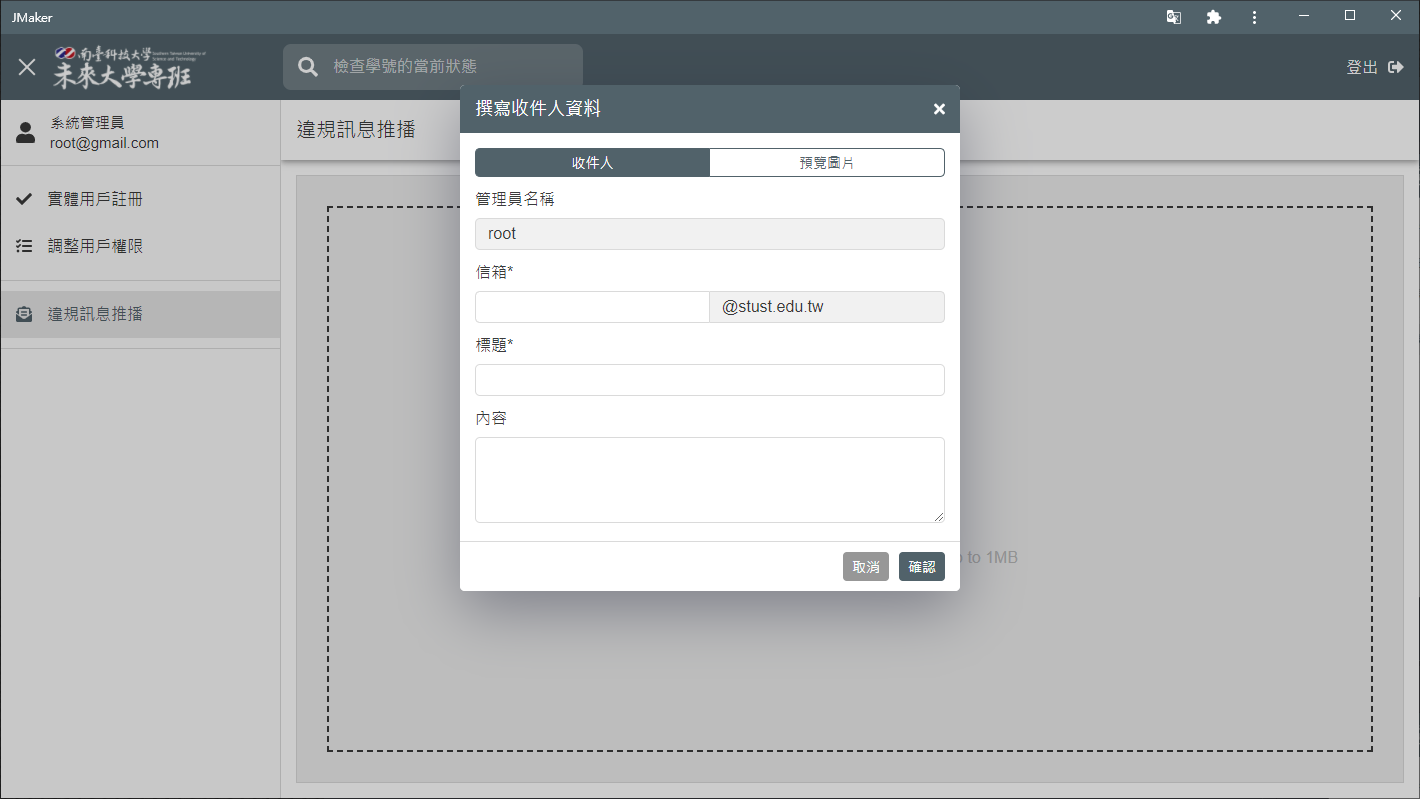This screenshot has height=799, width=1420.
Task: Focus the 信箱 email username field
Action: (x=592, y=307)
